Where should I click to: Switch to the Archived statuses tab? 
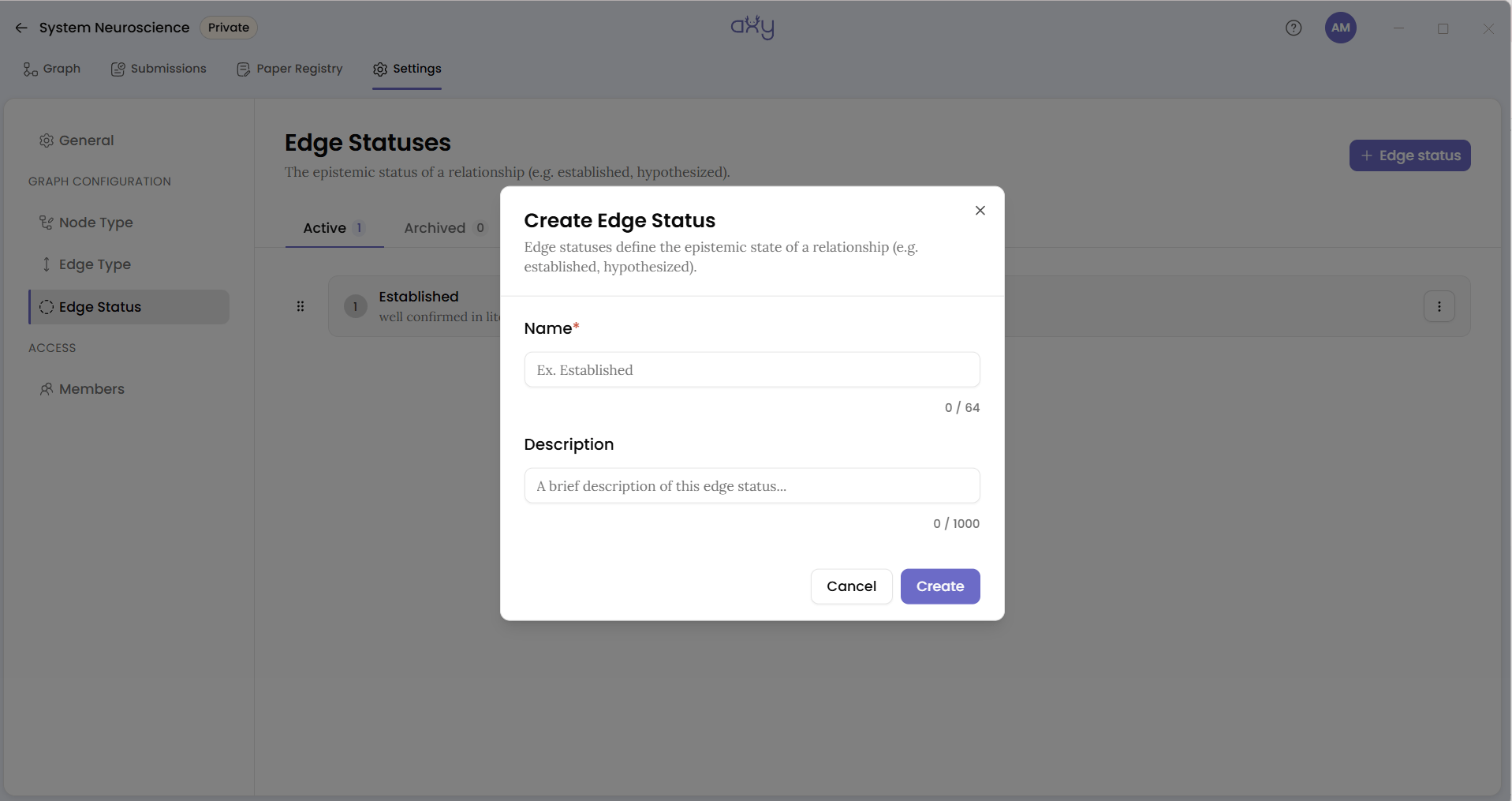coord(445,228)
